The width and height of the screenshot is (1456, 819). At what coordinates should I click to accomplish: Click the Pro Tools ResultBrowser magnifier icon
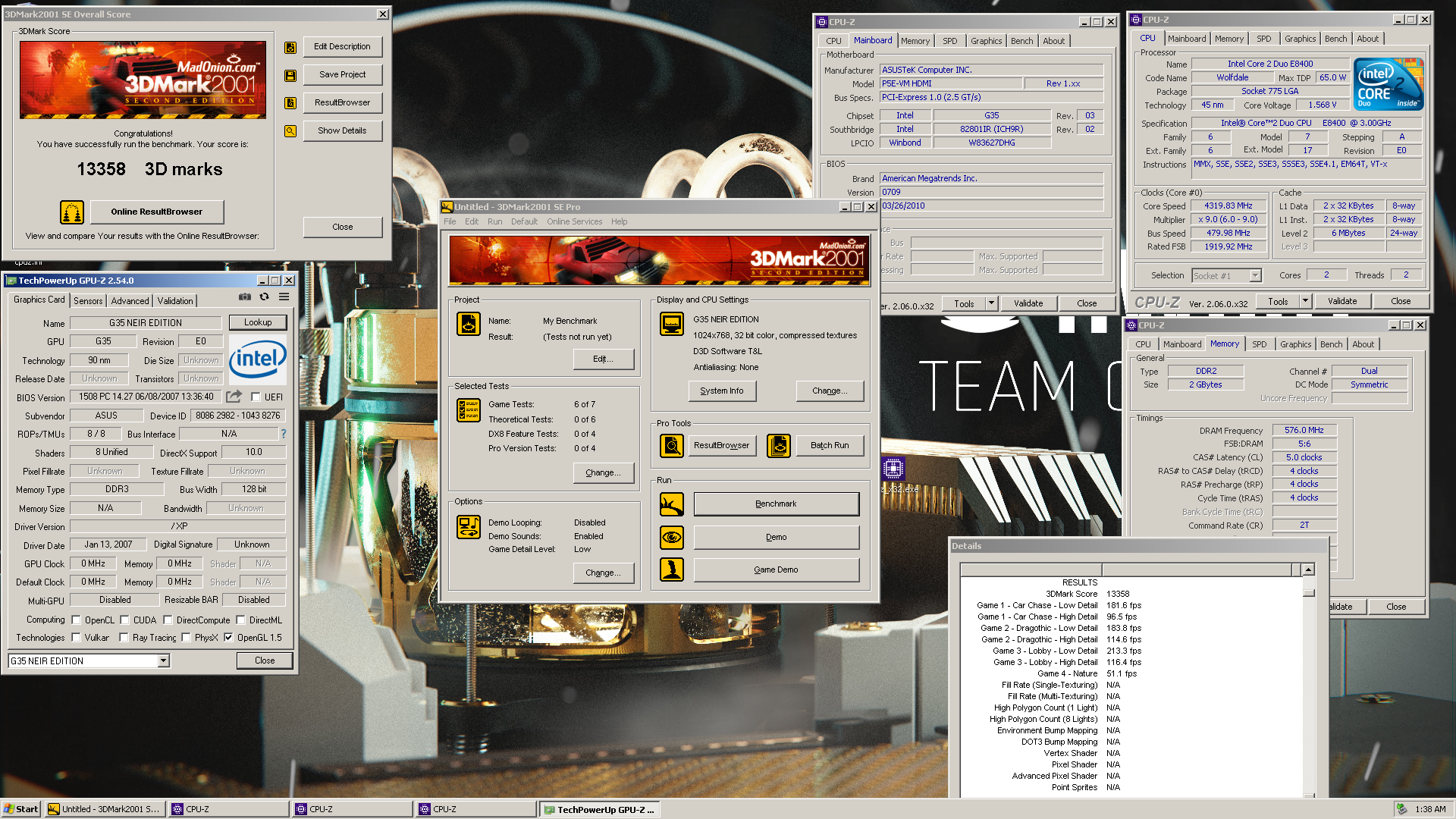point(672,446)
